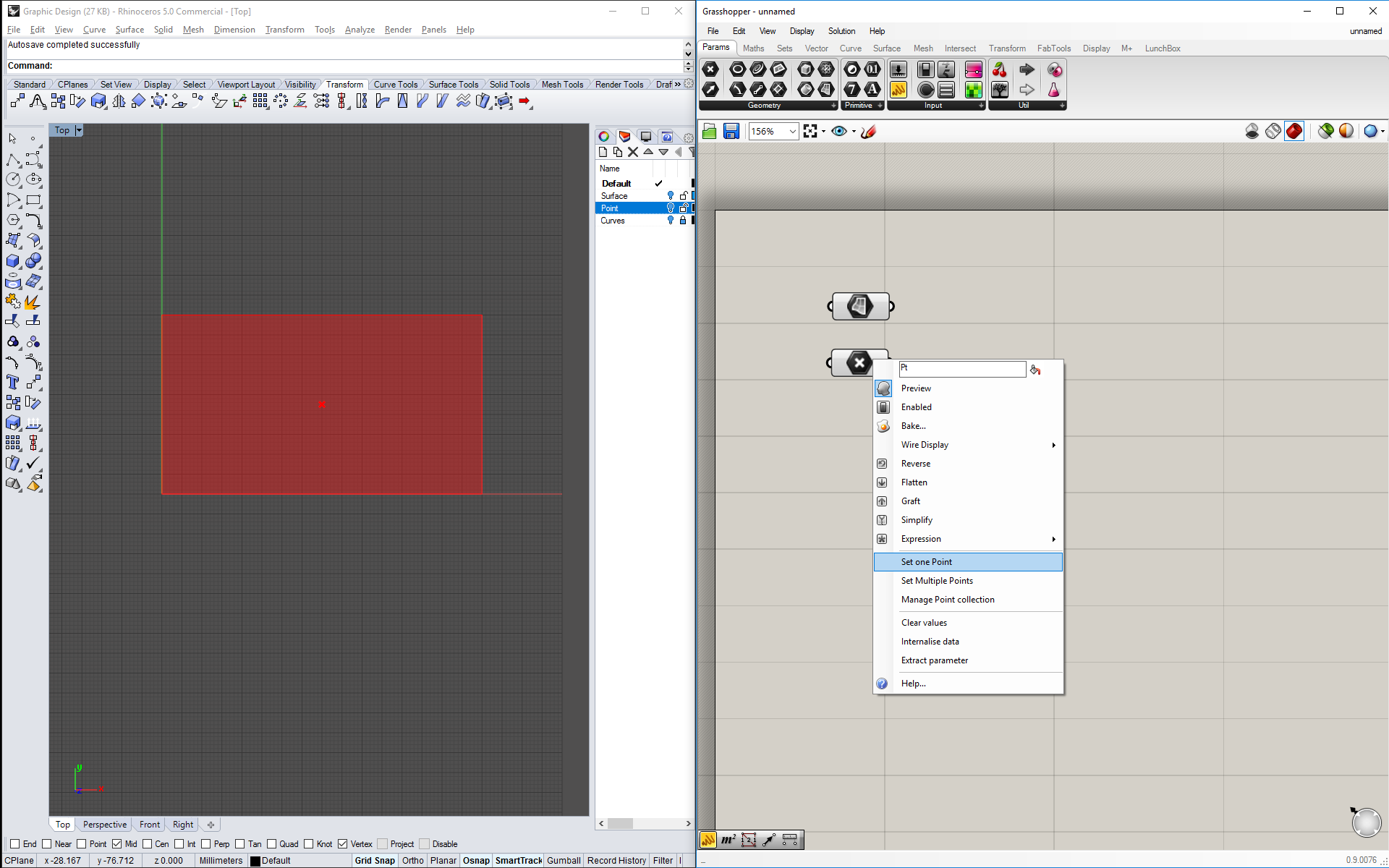Open file icon in Grasshopper canvas toolbar
The width and height of the screenshot is (1389, 868).
[x=709, y=131]
